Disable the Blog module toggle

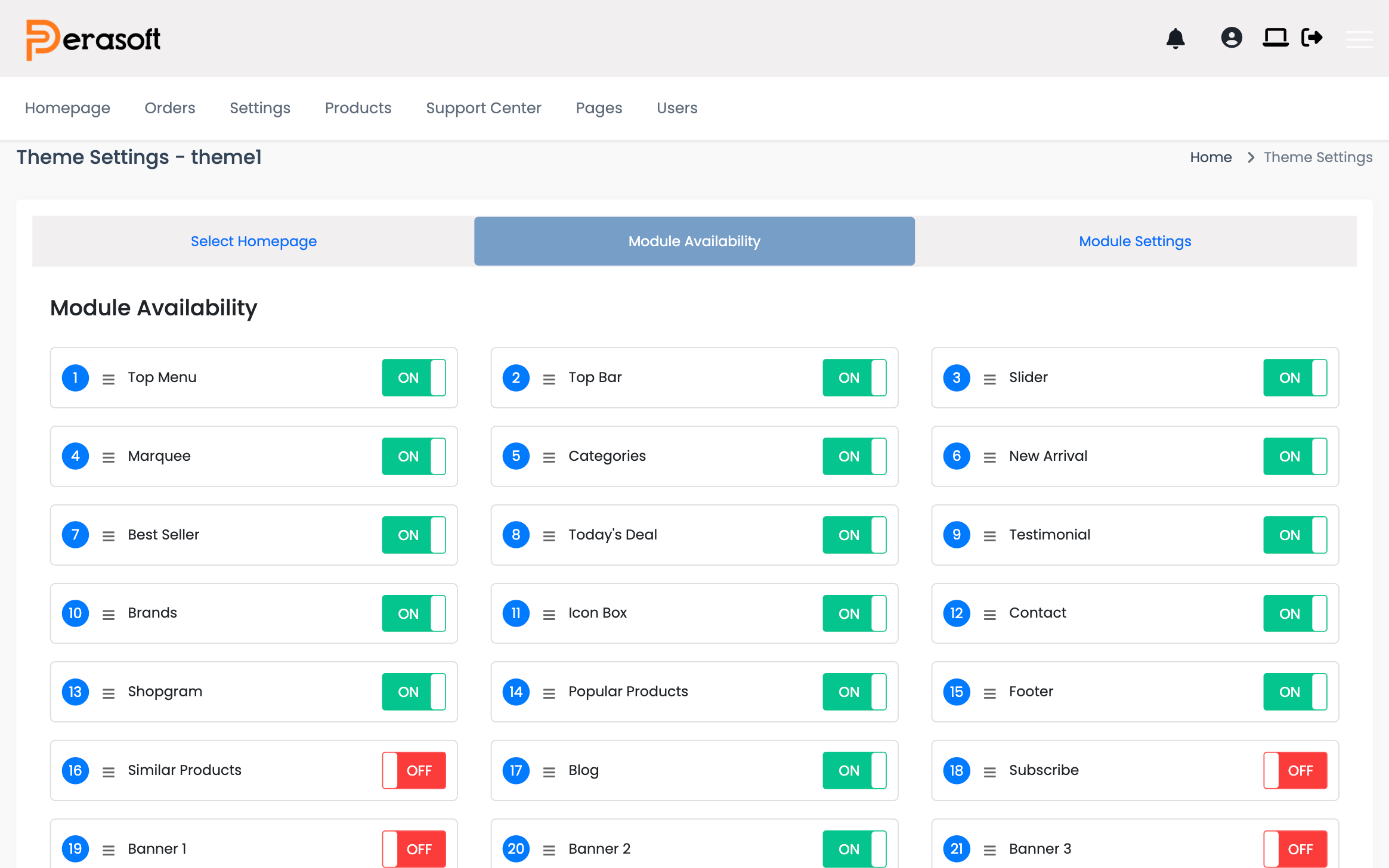click(855, 770)
